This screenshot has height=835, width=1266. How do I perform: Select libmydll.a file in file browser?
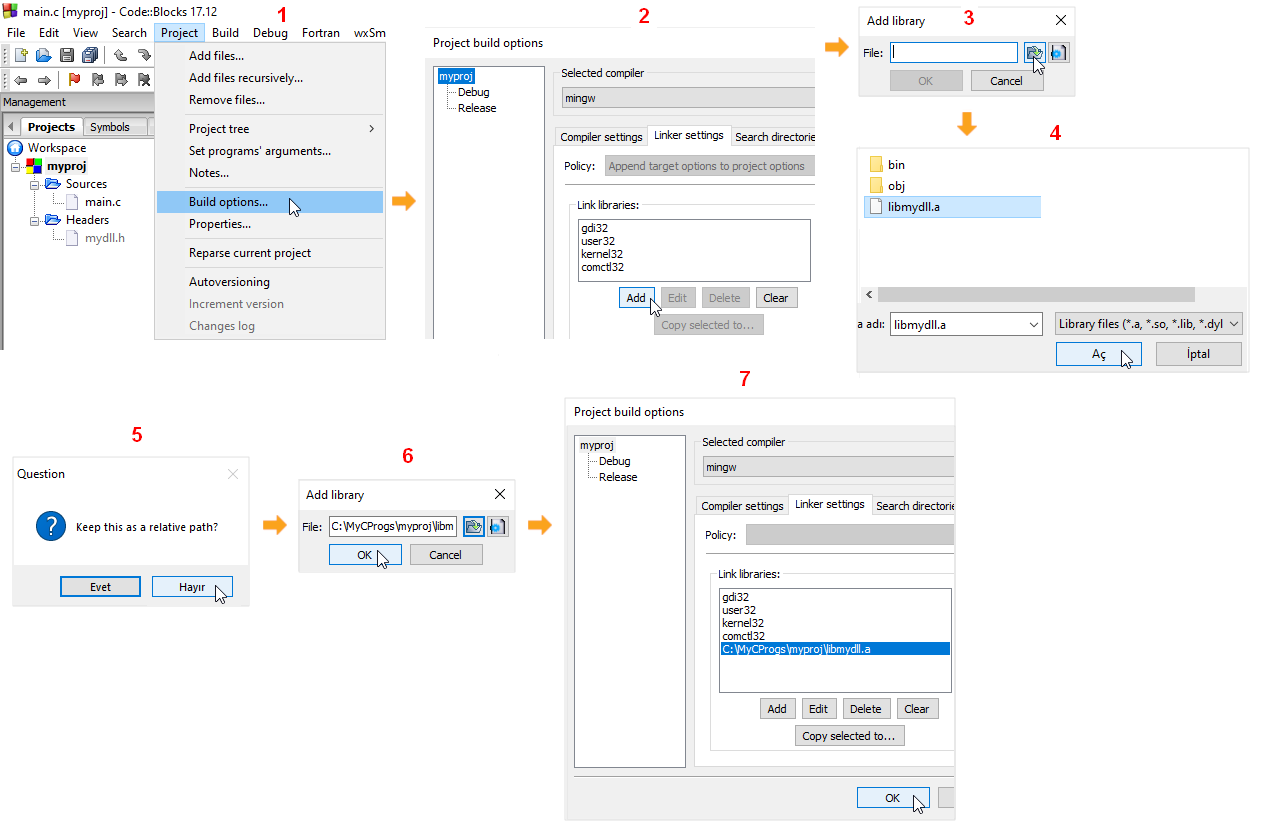[x=952, y=207]
